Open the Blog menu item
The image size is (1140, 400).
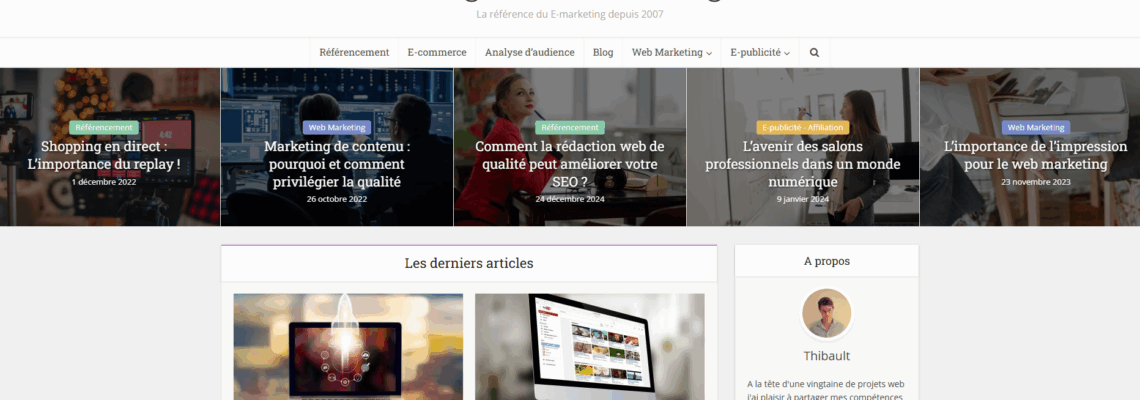click(x=603, y=53)
